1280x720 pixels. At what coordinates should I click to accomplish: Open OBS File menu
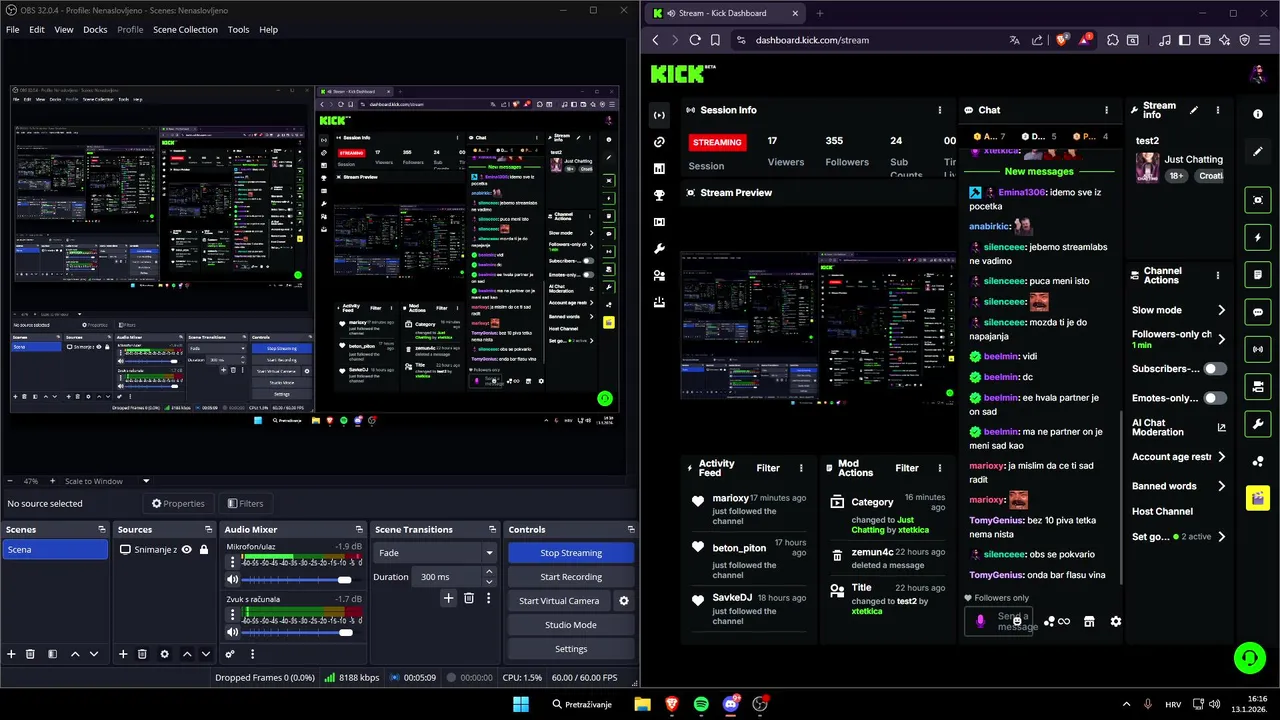point(12,29)
